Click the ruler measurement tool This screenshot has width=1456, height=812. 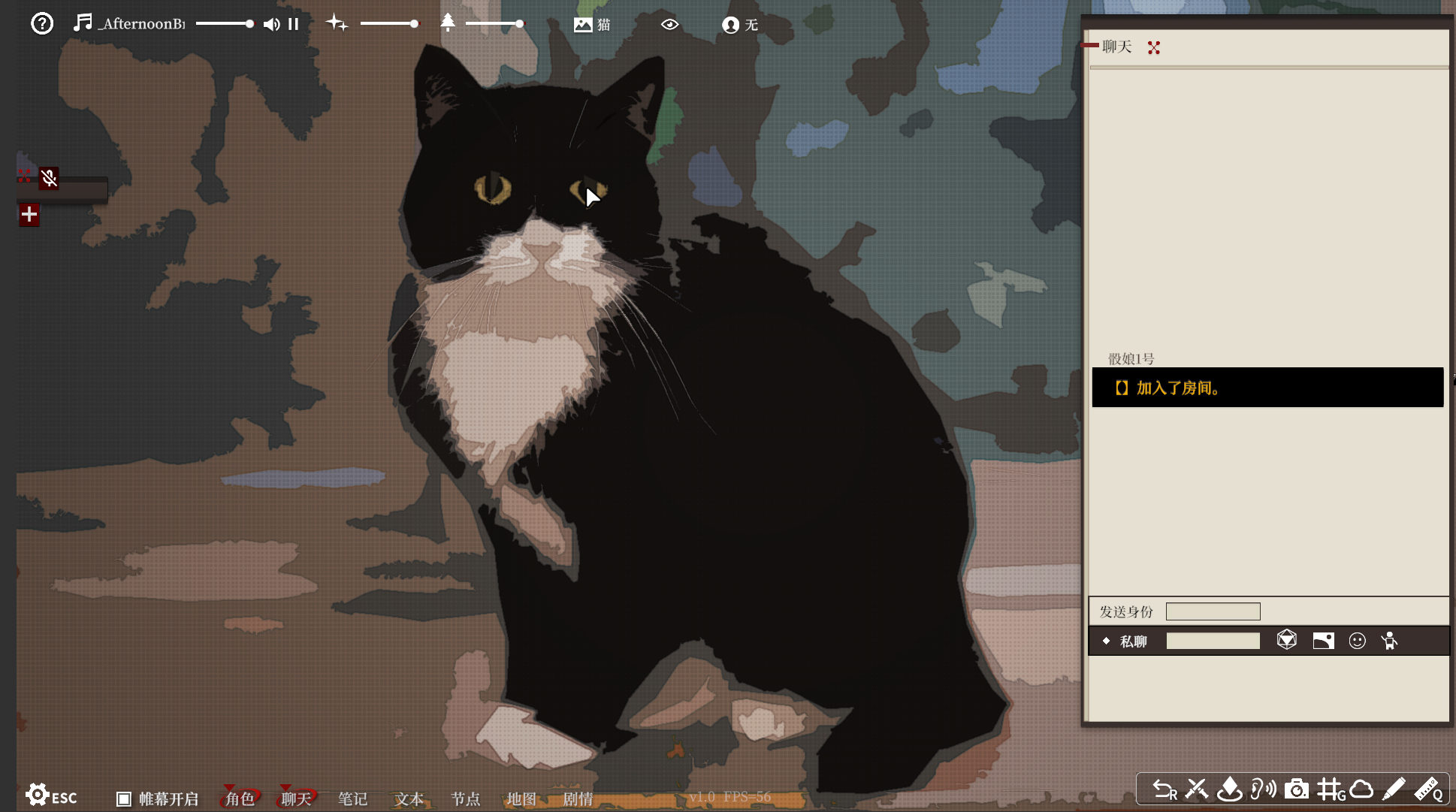(x=1427, y=789)
